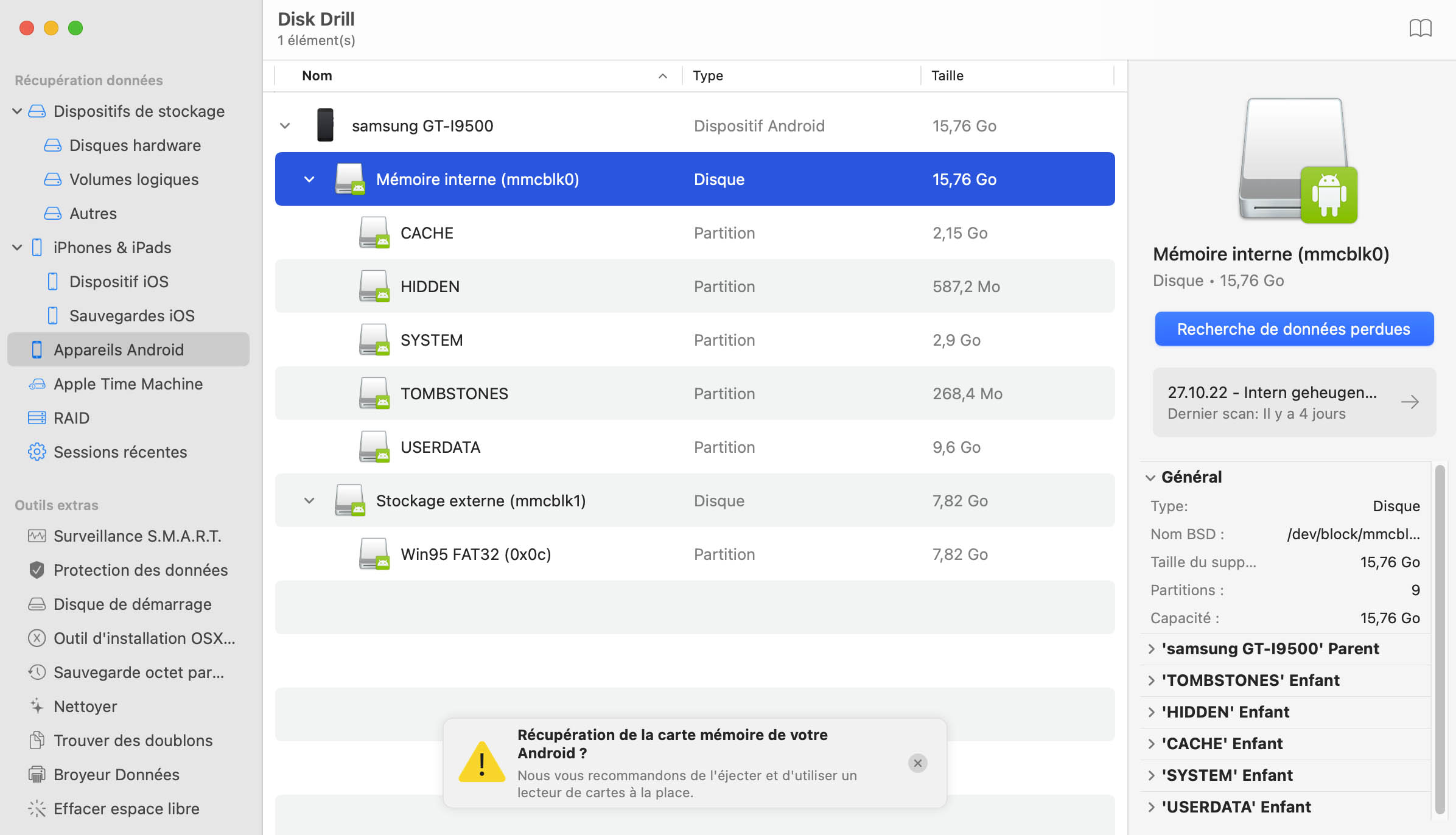Click the large Android drive thumbnail
The height and width of the screenshot is (835, 1456).
point(1298,161)
